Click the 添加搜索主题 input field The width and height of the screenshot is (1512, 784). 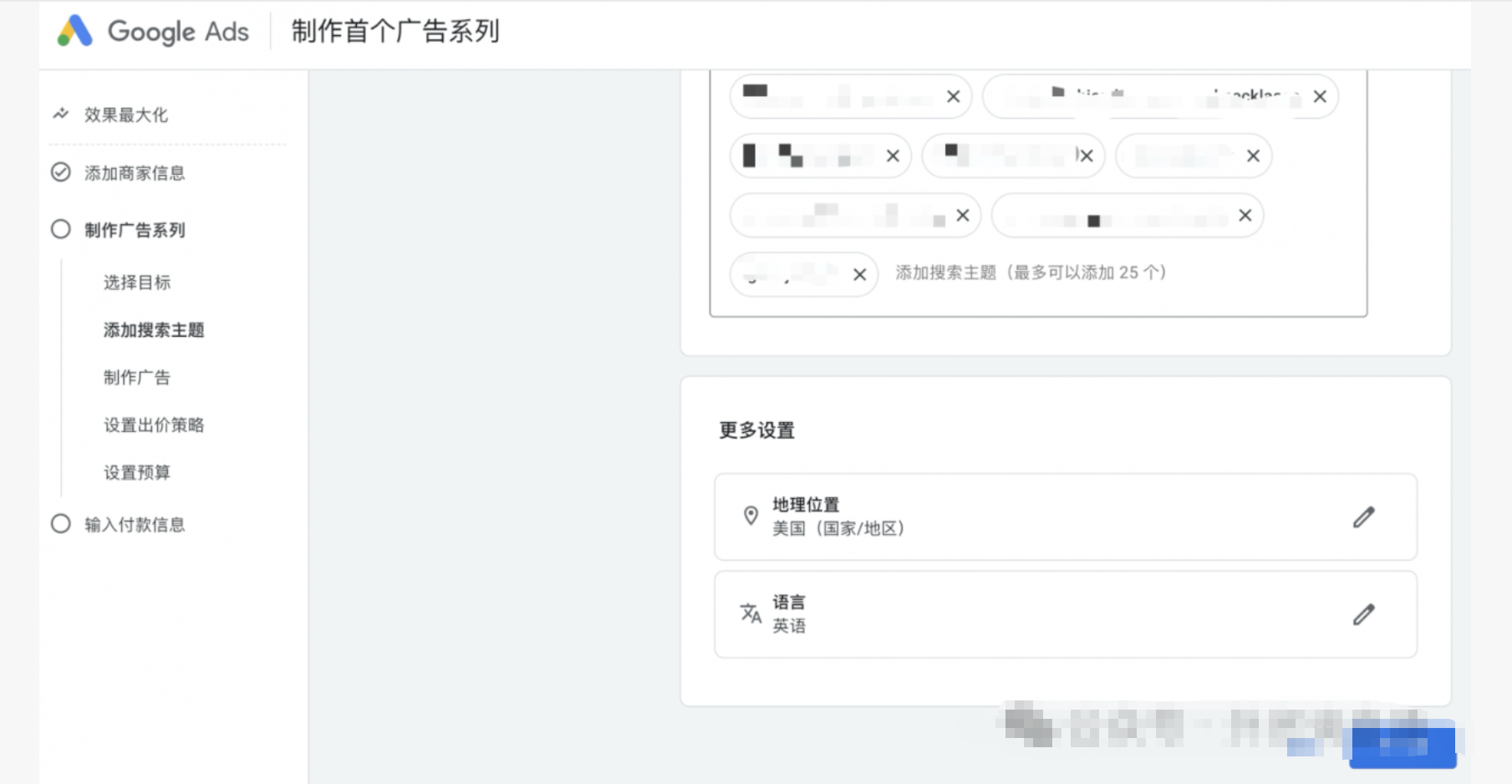(x=1031, y=273)
